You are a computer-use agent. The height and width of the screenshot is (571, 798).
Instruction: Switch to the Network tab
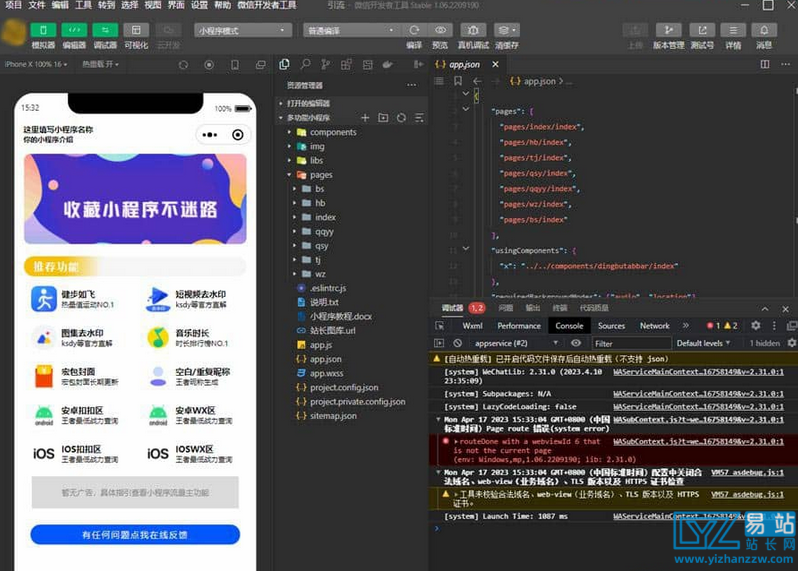point(654,326)
